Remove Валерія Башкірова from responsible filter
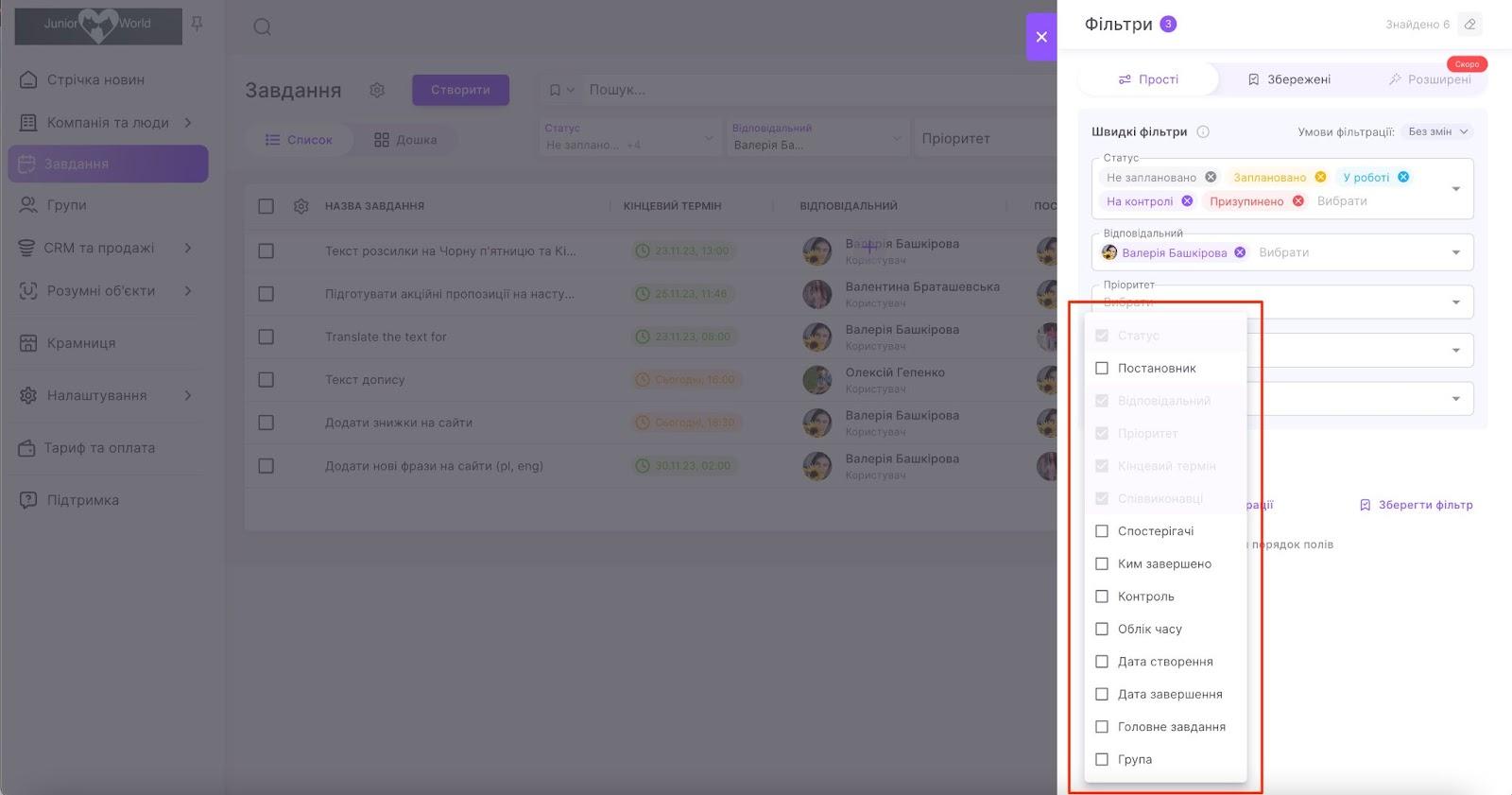This screenshot has width=1512, height=795. 1240,252
